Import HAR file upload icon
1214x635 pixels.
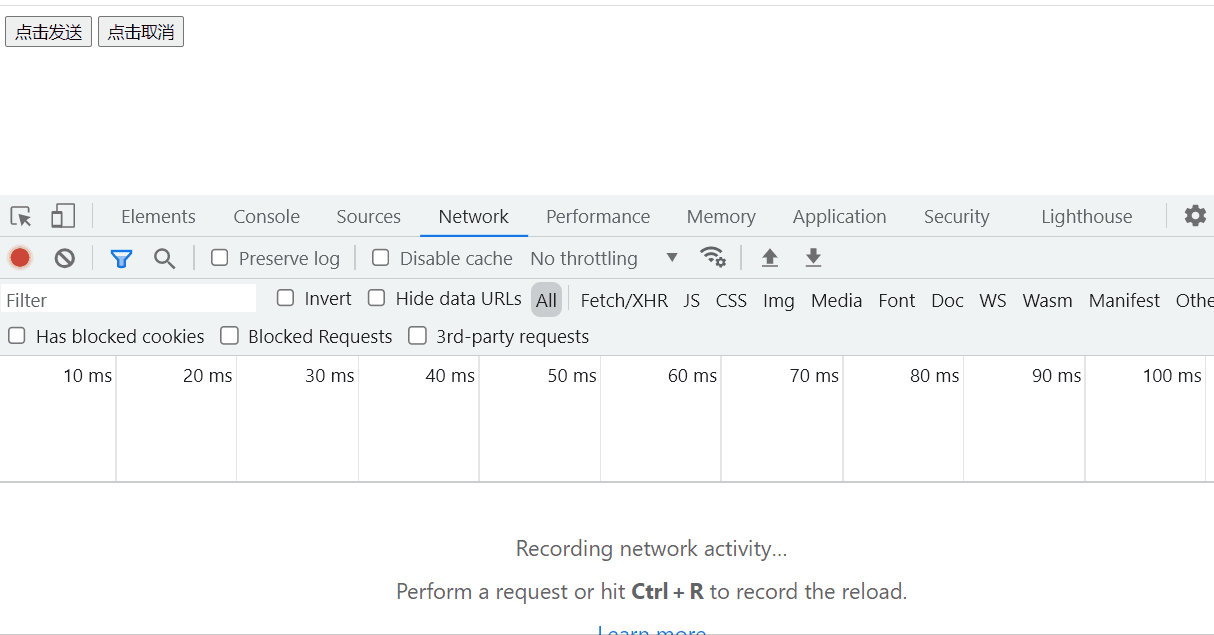770,258
